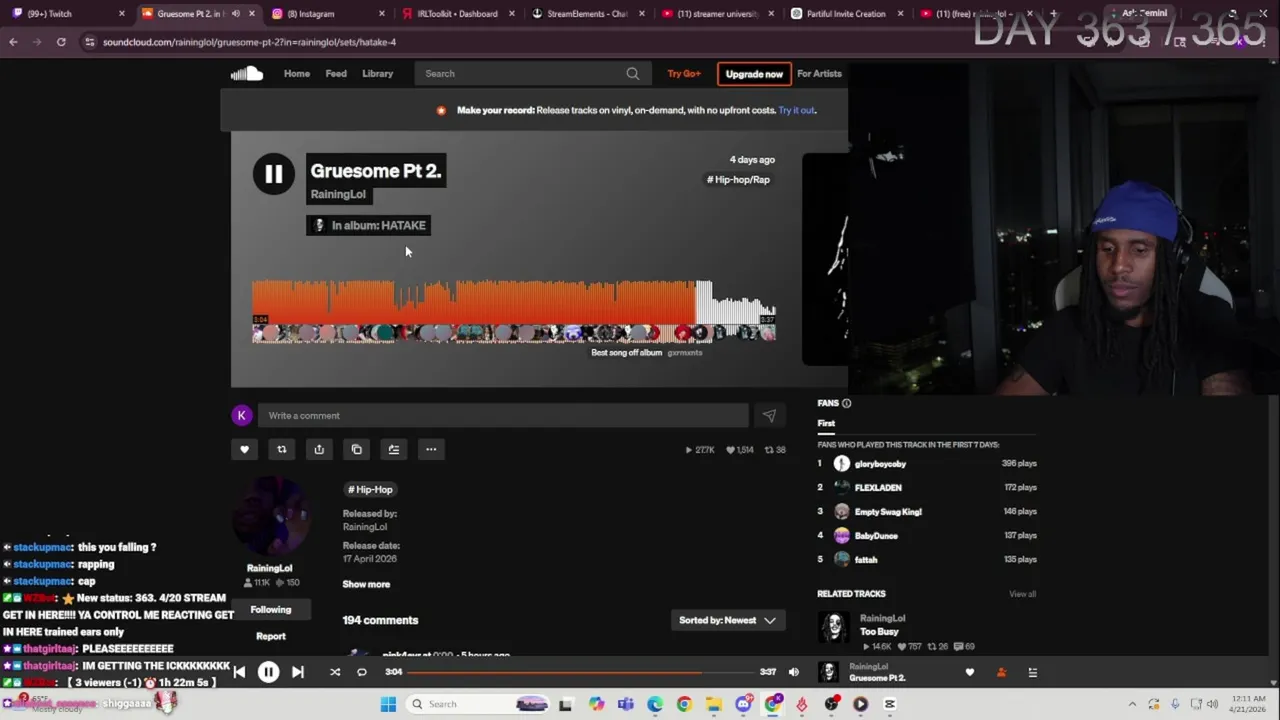The image size is (1280, 720).
Task: Click the Try it out link in banner
Action: pos(797,111)
